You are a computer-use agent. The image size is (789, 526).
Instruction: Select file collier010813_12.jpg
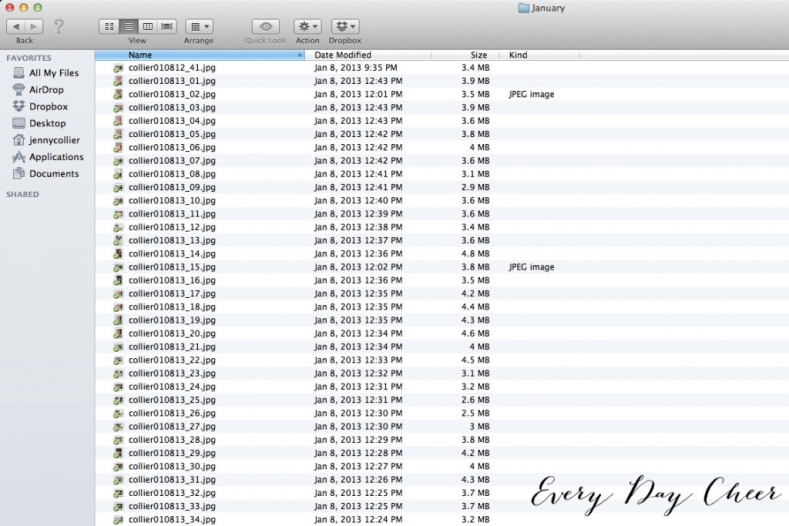(x=172, y=227)
